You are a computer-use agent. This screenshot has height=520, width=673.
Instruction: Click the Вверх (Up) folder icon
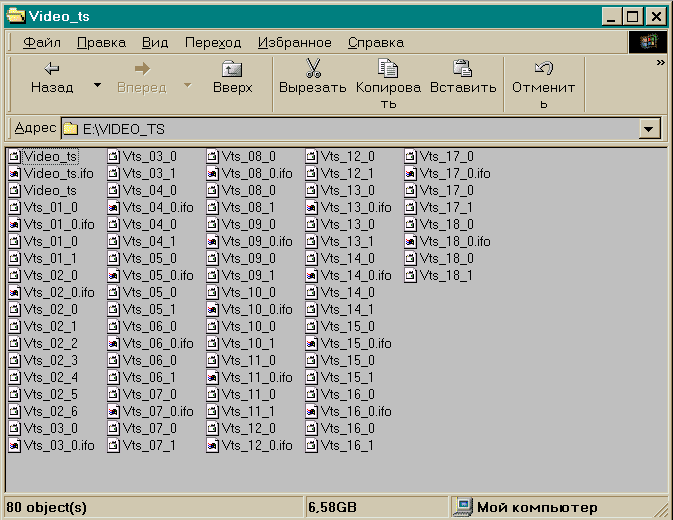point(232,68)
